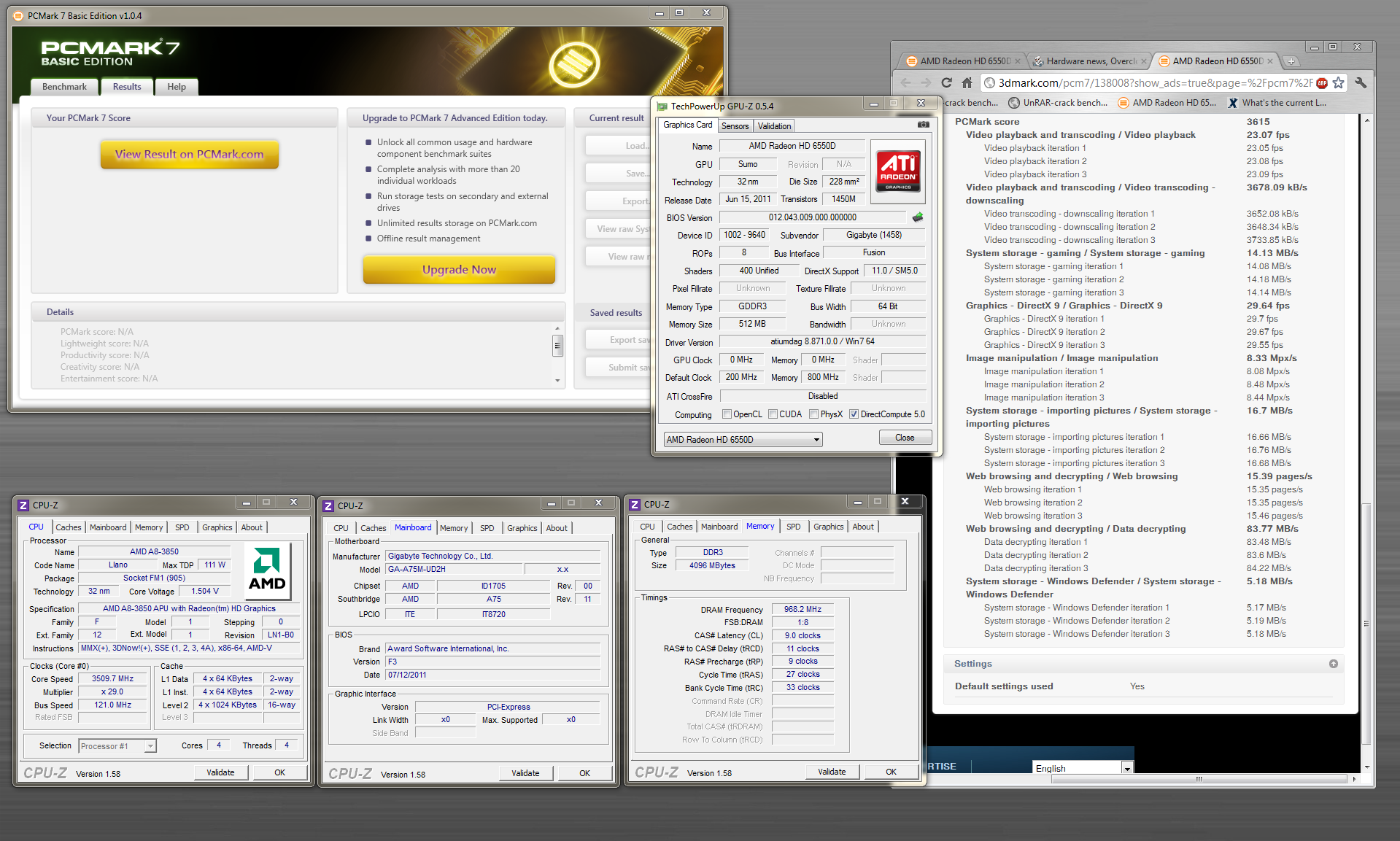Open the Validation tab in GPU-Z

tap(774, 126)
